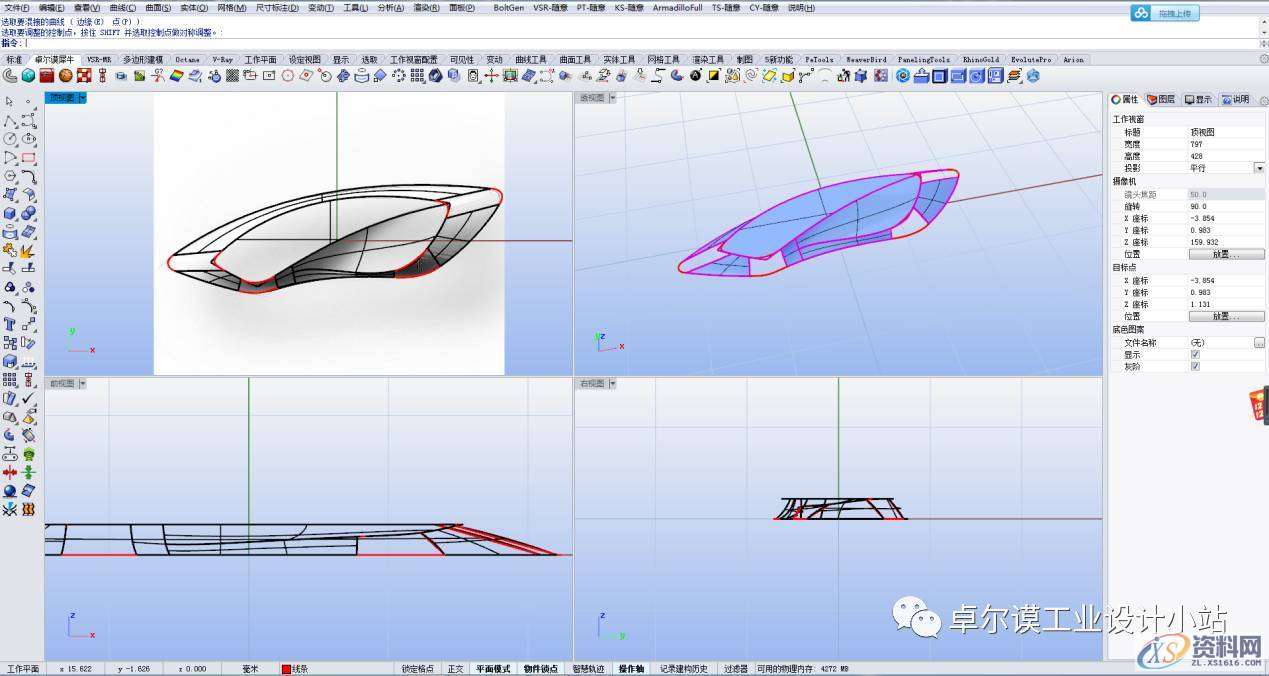The image size is (1269, 676).
Task: Open the 曲面(S) menu
Action: [158, 8]
